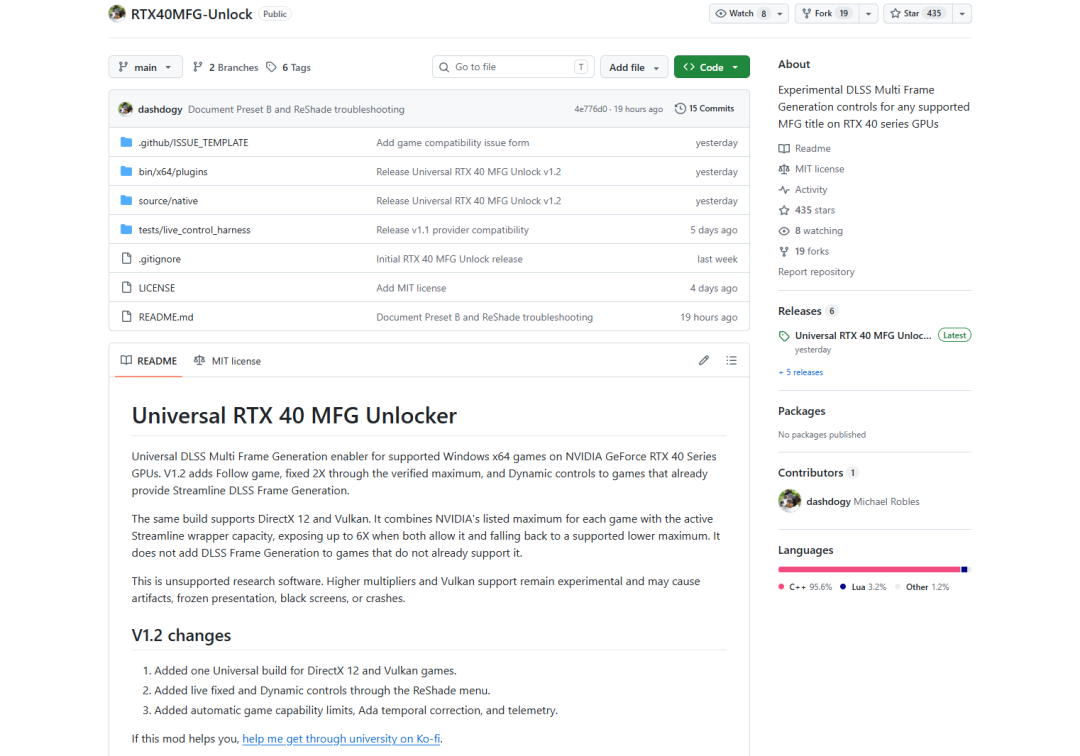Switch to the MIT license tab
The width and height of the screenshot is (1080, 756).
click(227, 361)
